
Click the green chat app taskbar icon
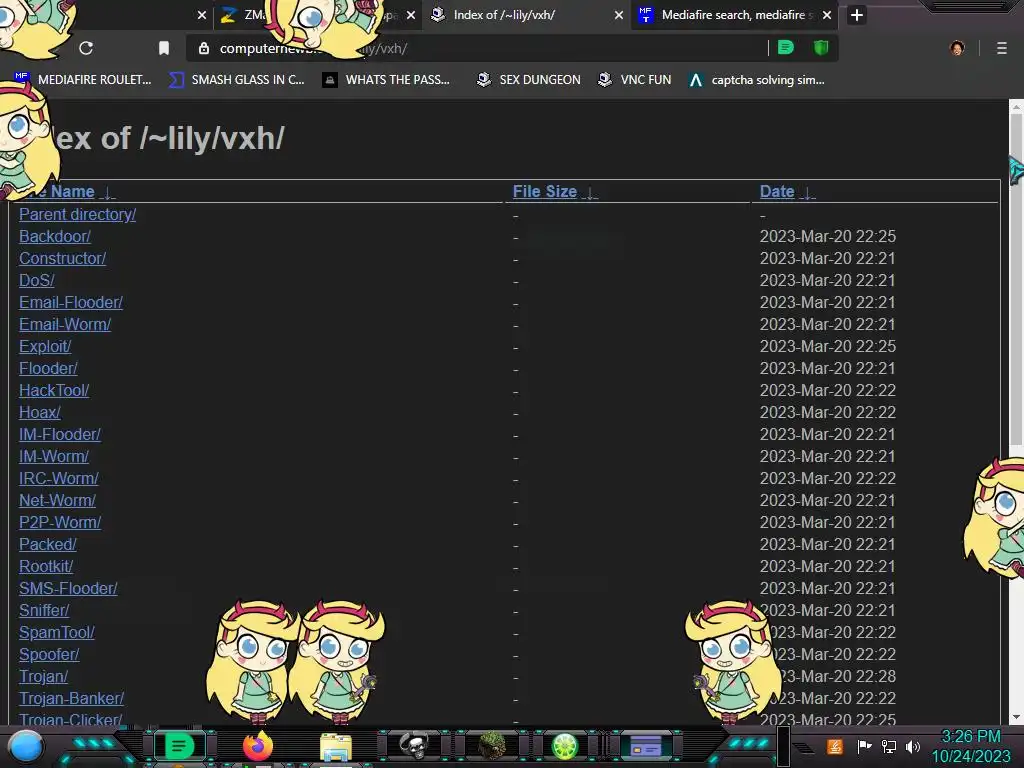pos(178,746)
